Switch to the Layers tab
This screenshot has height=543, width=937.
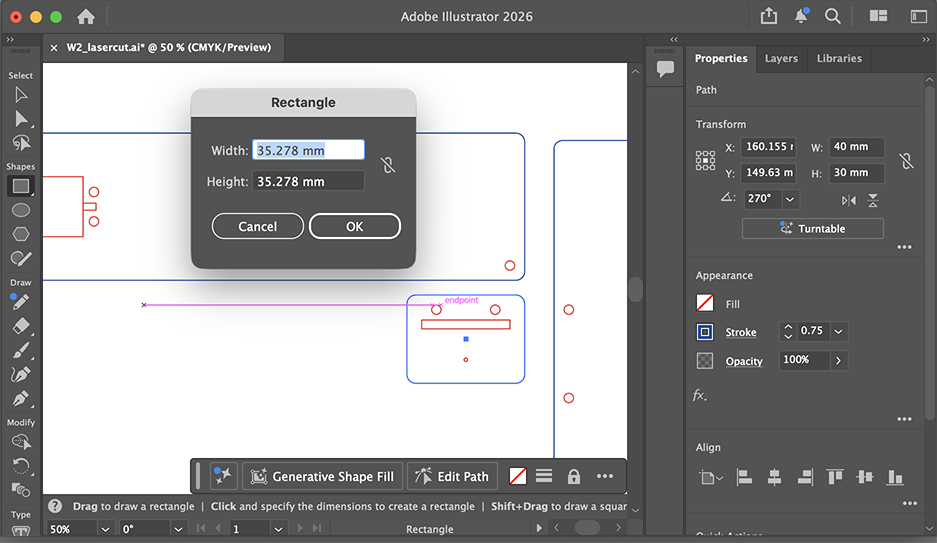(x=781, y=58)
